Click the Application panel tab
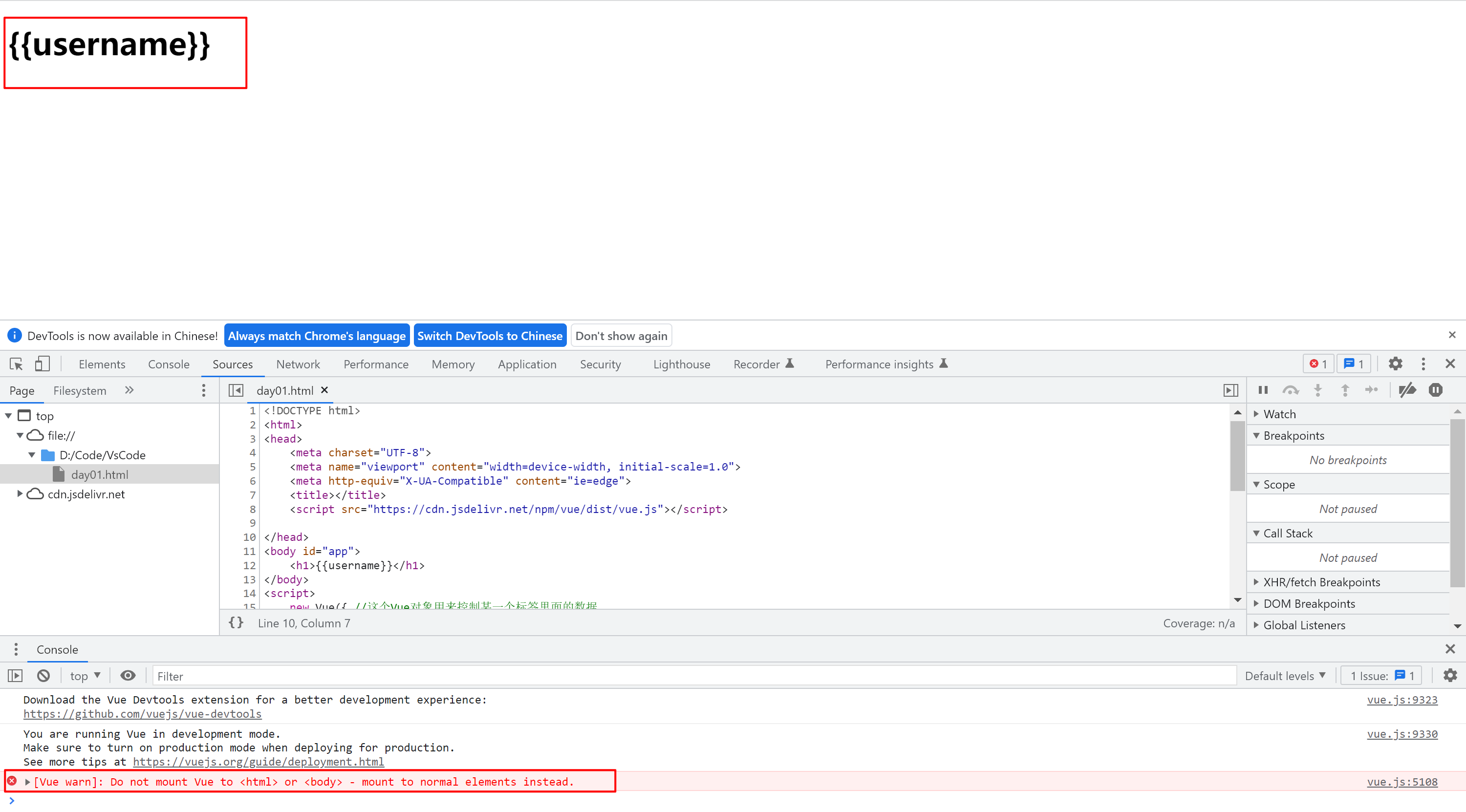Screen dimensions: 1466x812 (x=527, y=364)
